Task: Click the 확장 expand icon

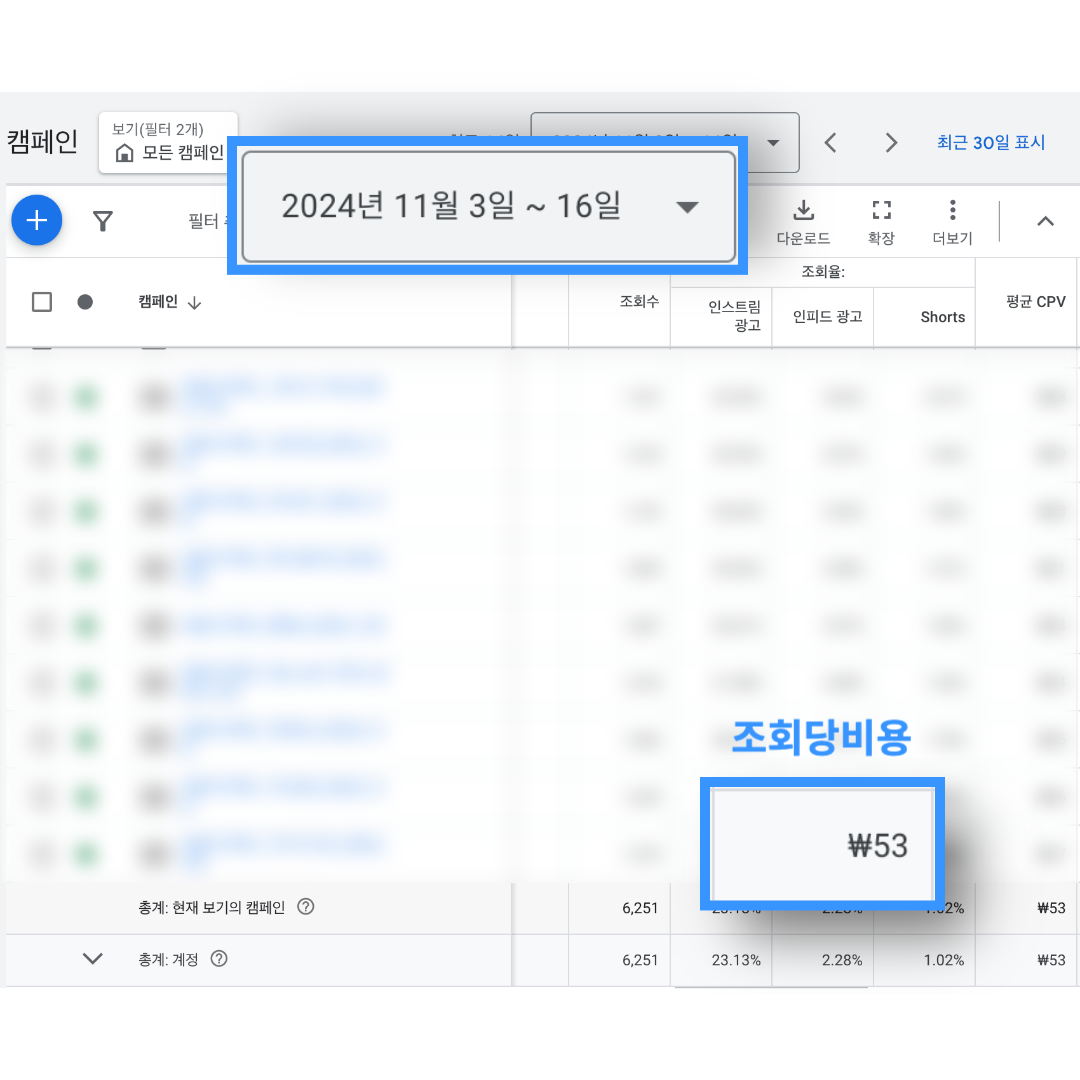Action: point(881,209)
